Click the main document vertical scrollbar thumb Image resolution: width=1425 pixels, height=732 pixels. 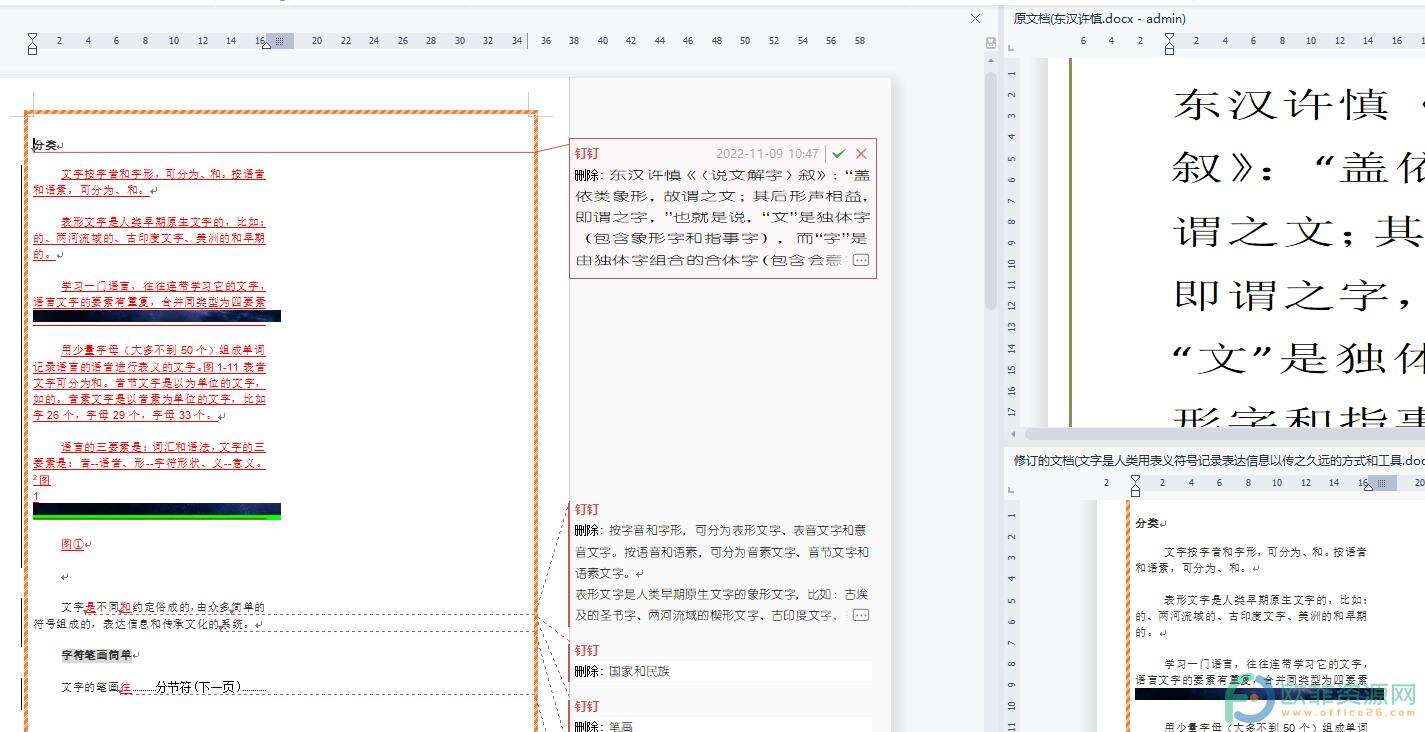click(x=991, y=190)
